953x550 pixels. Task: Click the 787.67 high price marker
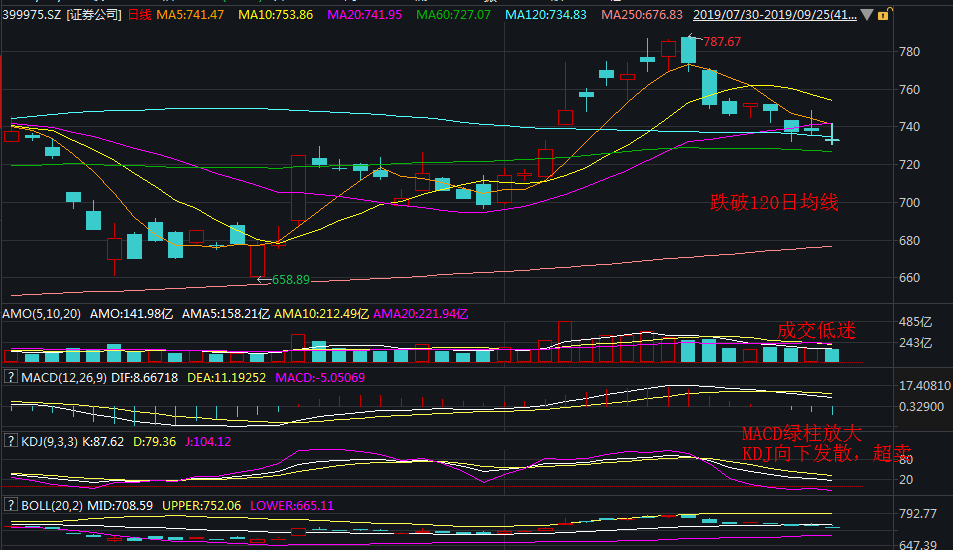pos(722,42)
